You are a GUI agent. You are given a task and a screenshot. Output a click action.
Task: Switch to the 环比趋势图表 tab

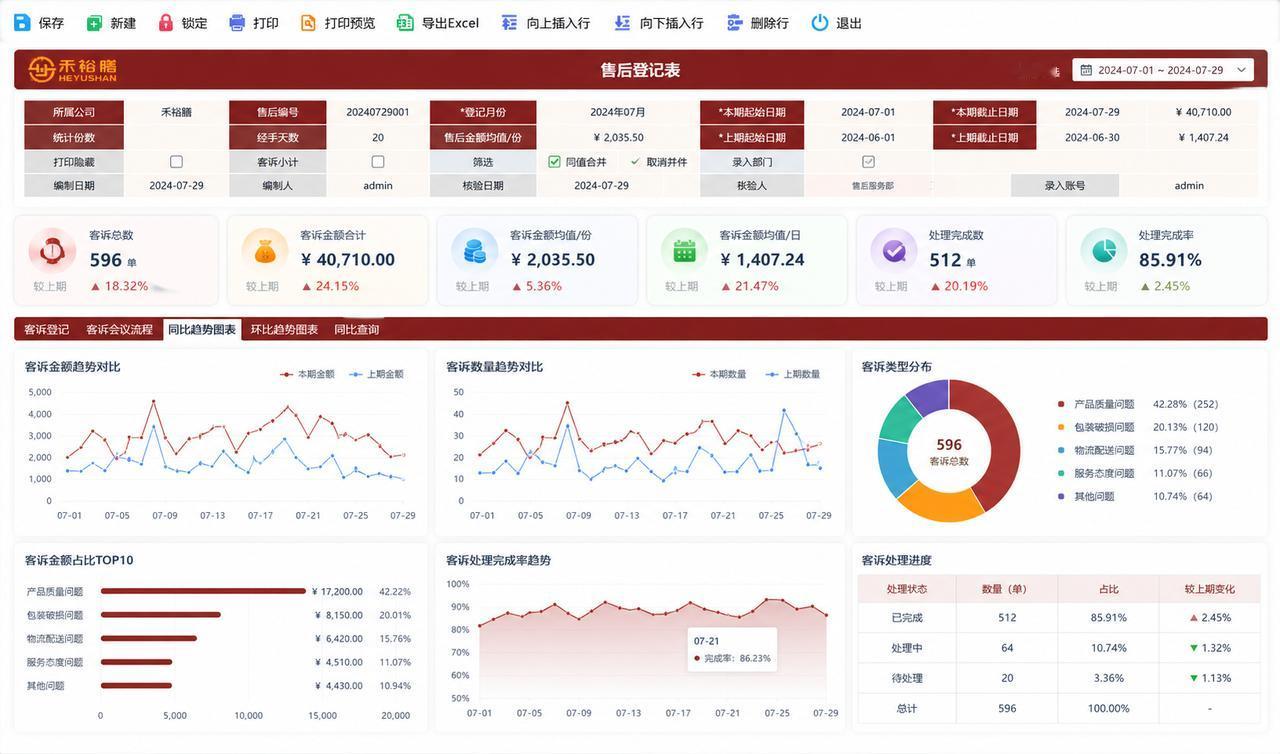(x=284, y=329)
